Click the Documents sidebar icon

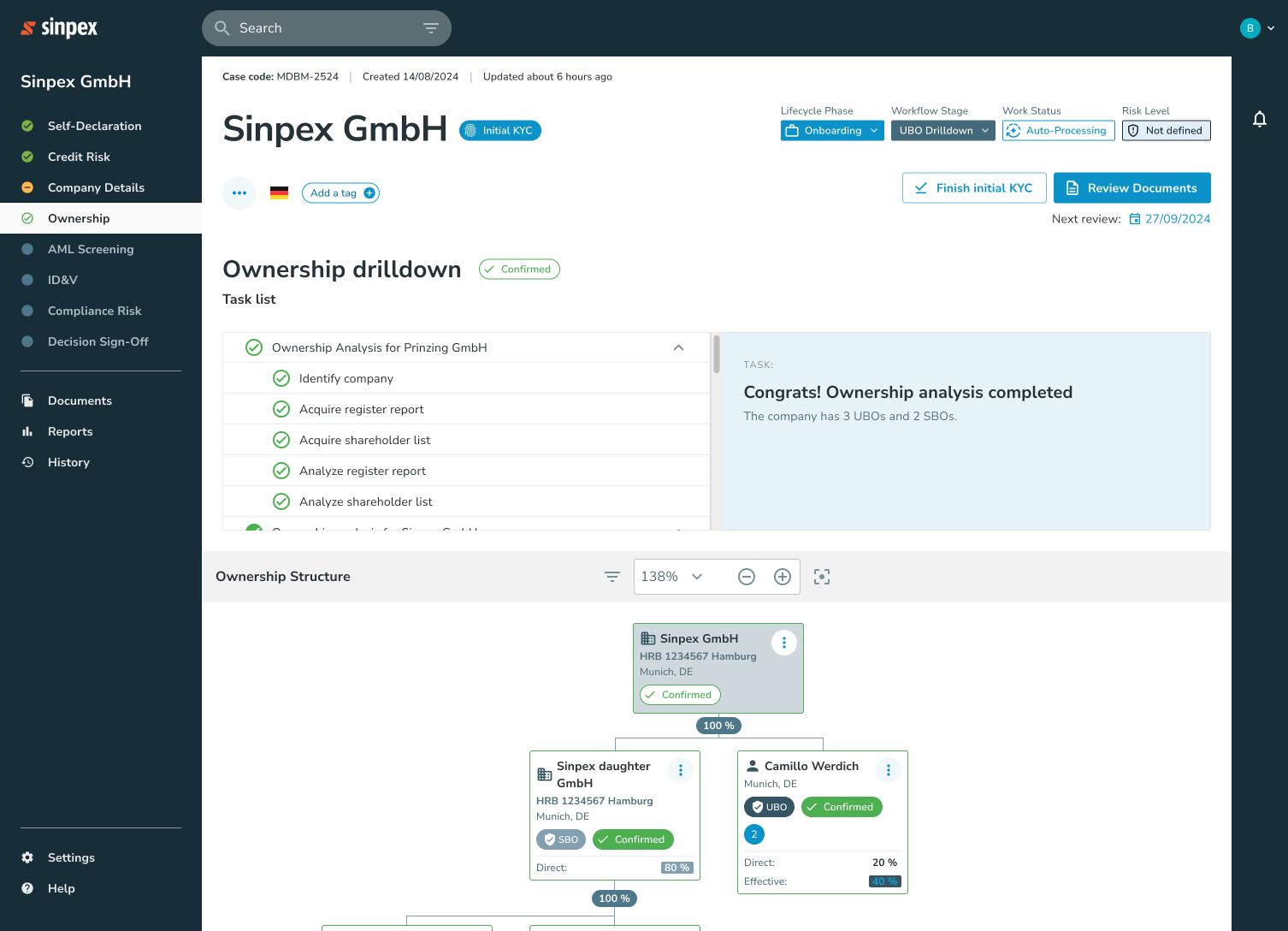(x=27, y=400)
